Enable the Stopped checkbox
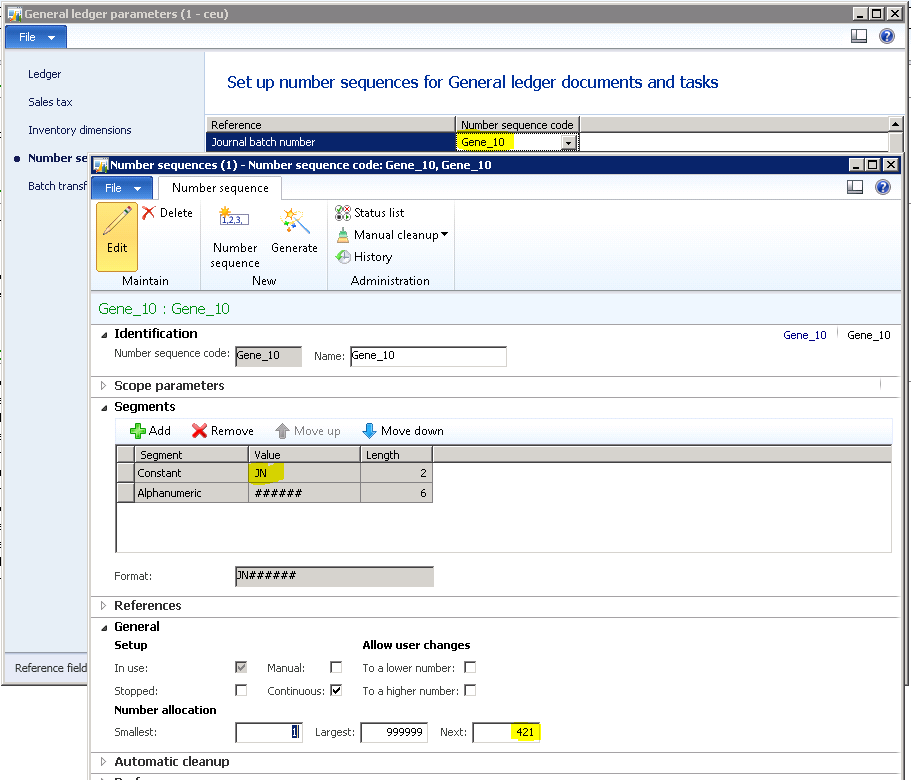Screen dimensions: 911x780 pyautogui.click(x=241, y=691)
